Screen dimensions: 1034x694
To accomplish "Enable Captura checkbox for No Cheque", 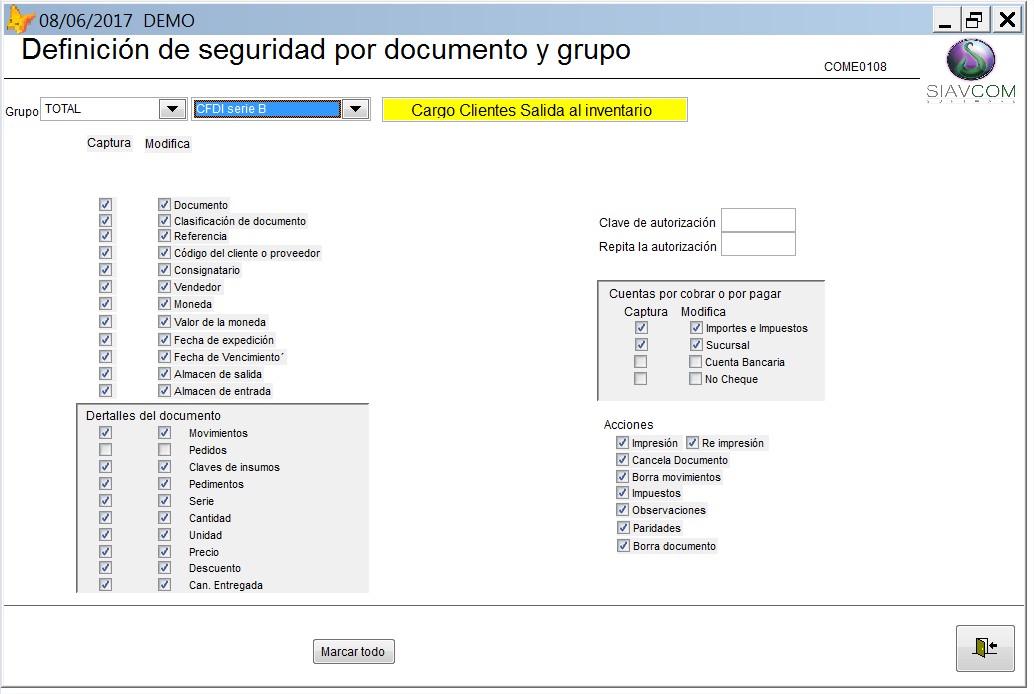I will [641, 379].
